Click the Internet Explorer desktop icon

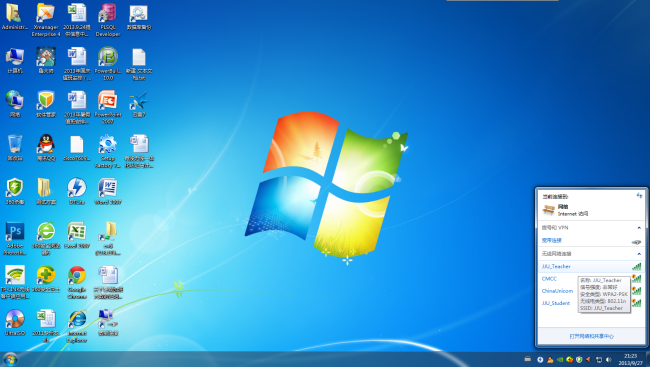[x=77, y=318]
